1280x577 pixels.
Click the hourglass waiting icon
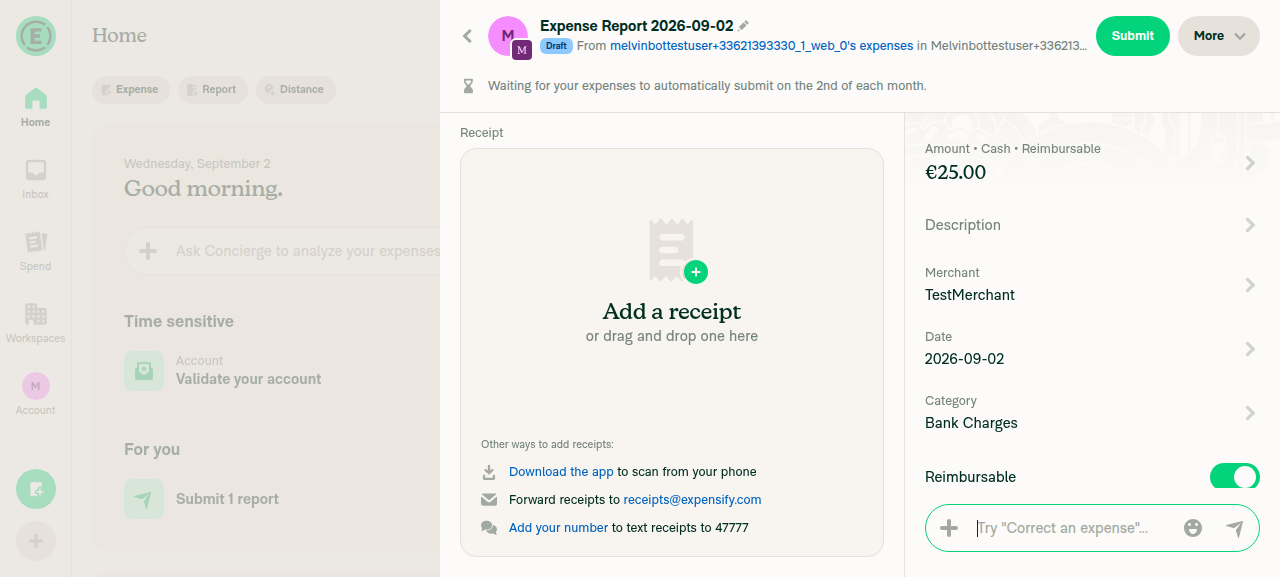(468, 86)
